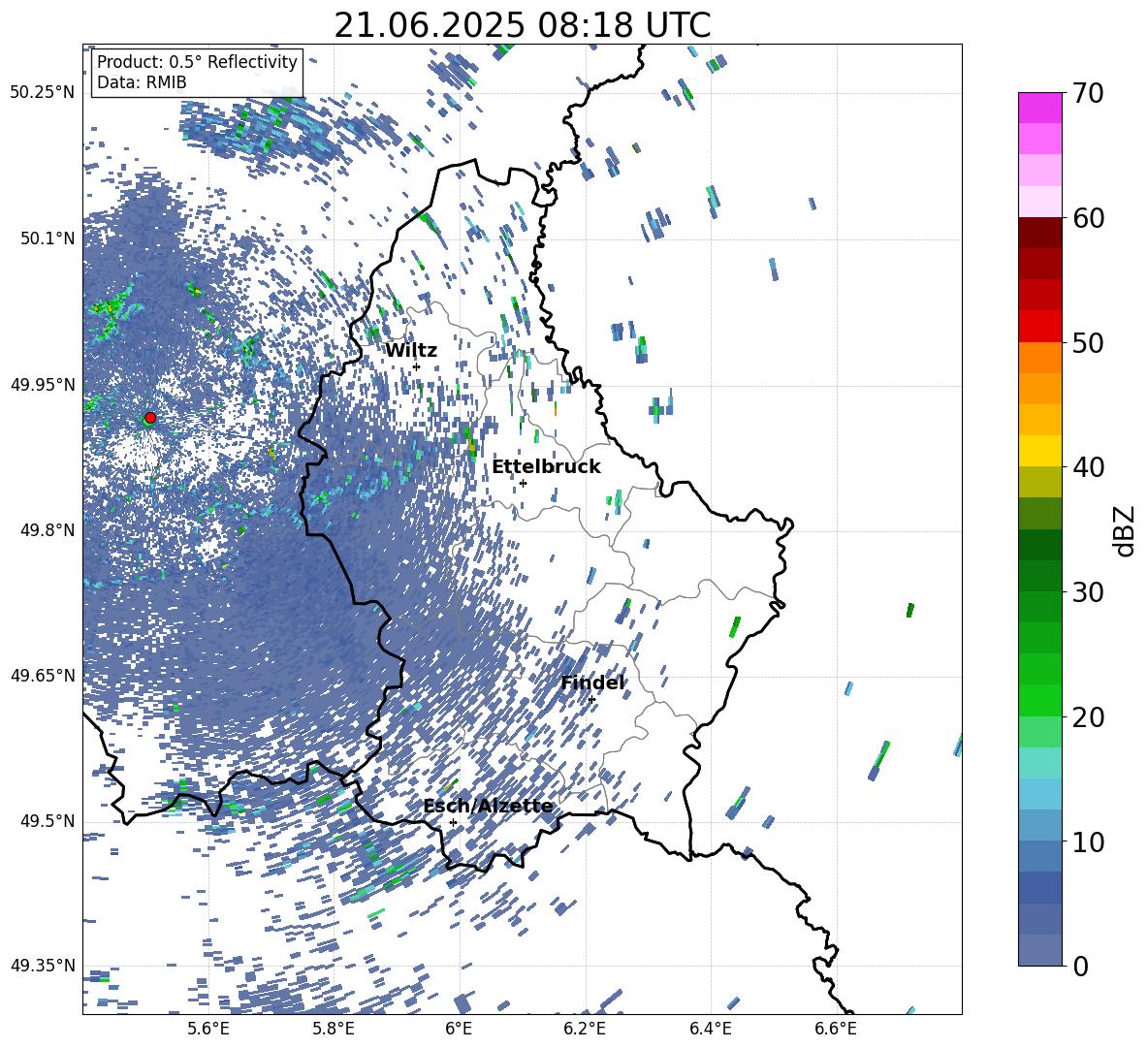The height and width of the screenshot is (1048, 1148).
Task: Click the 50 dBZ colorbar tick label
Action: [x=1088, y=342]
